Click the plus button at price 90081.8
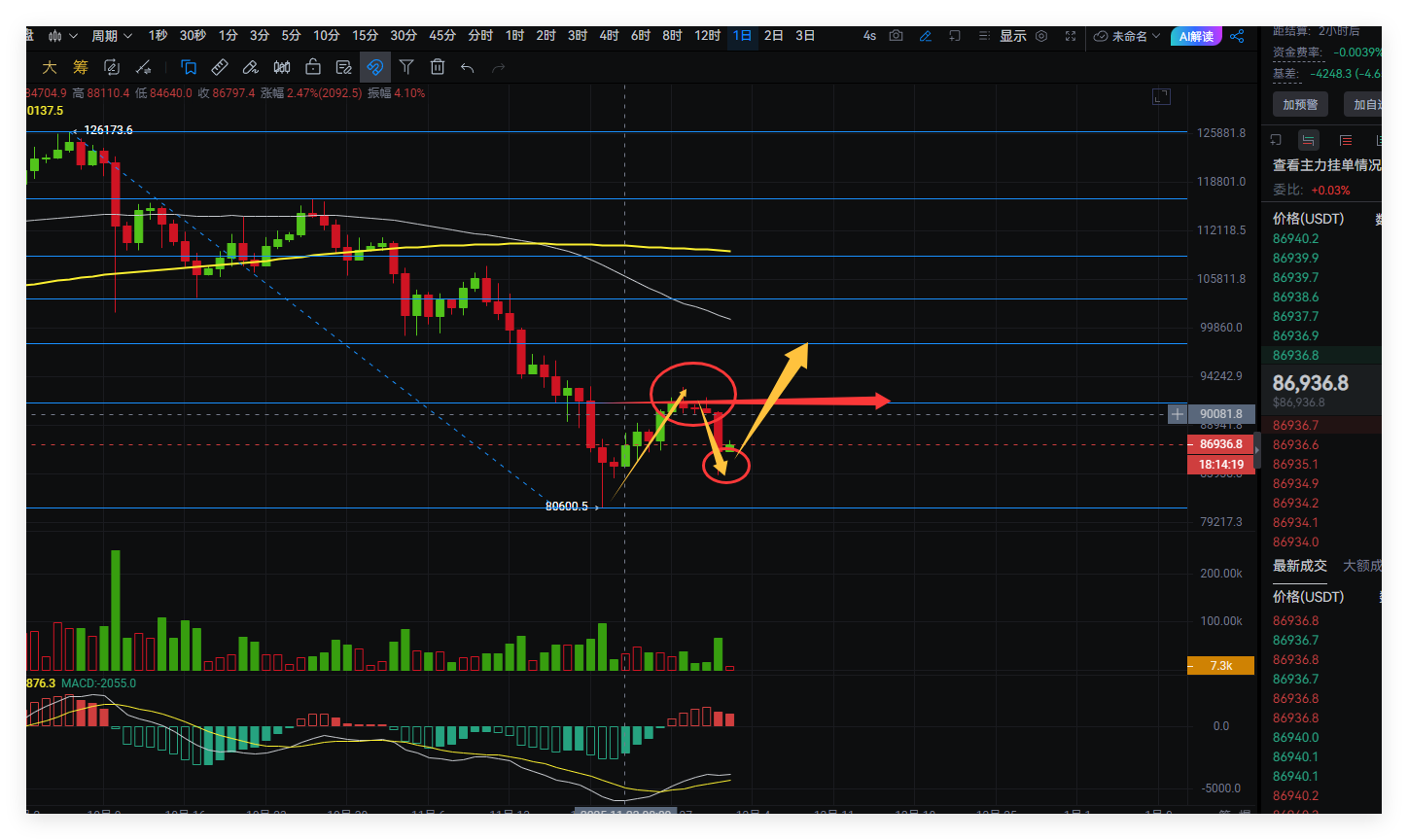 [1178, 414]
